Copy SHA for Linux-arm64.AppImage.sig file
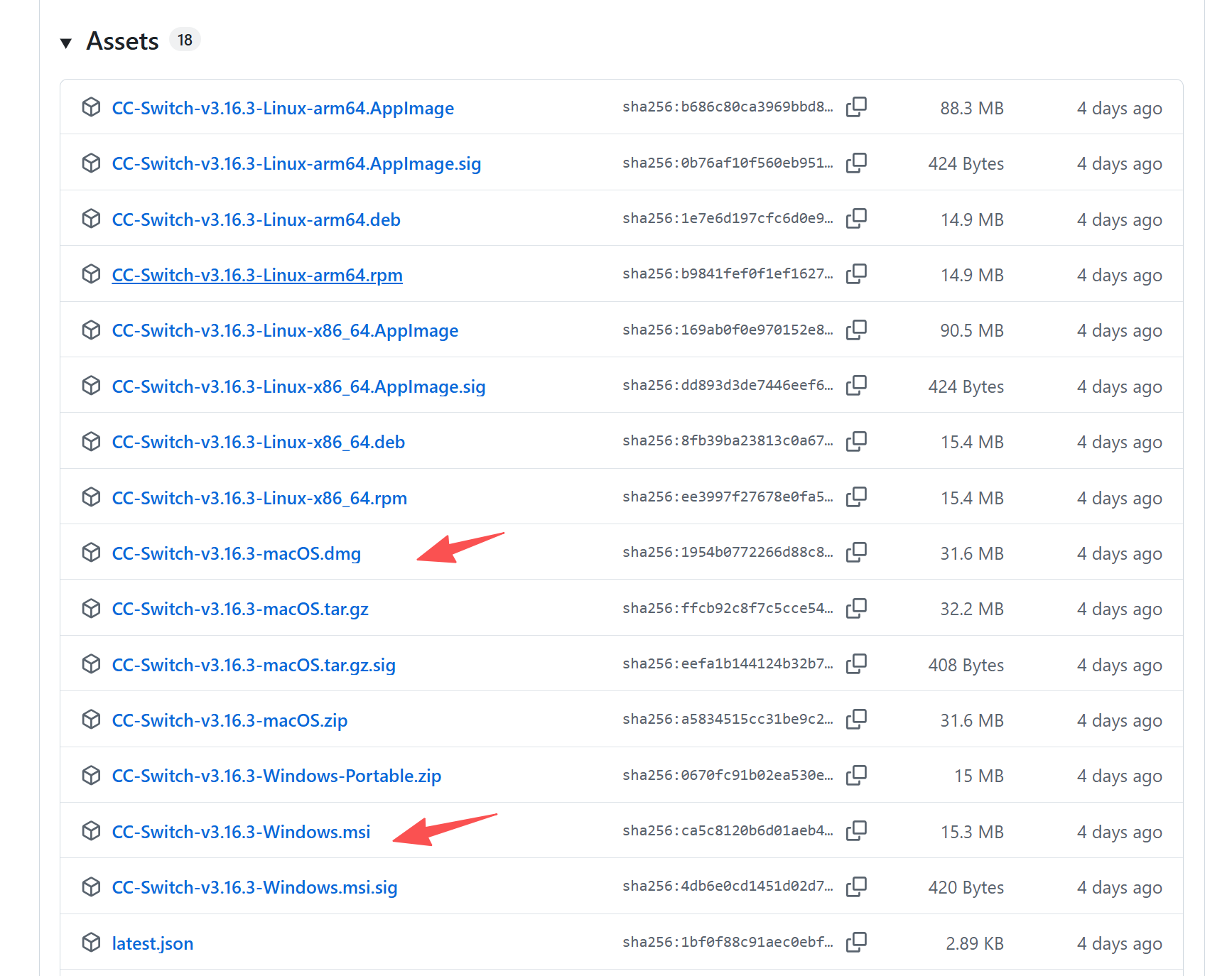Image resolution: width=1232 pixels, height=976 pixels. pyautogui.click(x=856, y=163)
